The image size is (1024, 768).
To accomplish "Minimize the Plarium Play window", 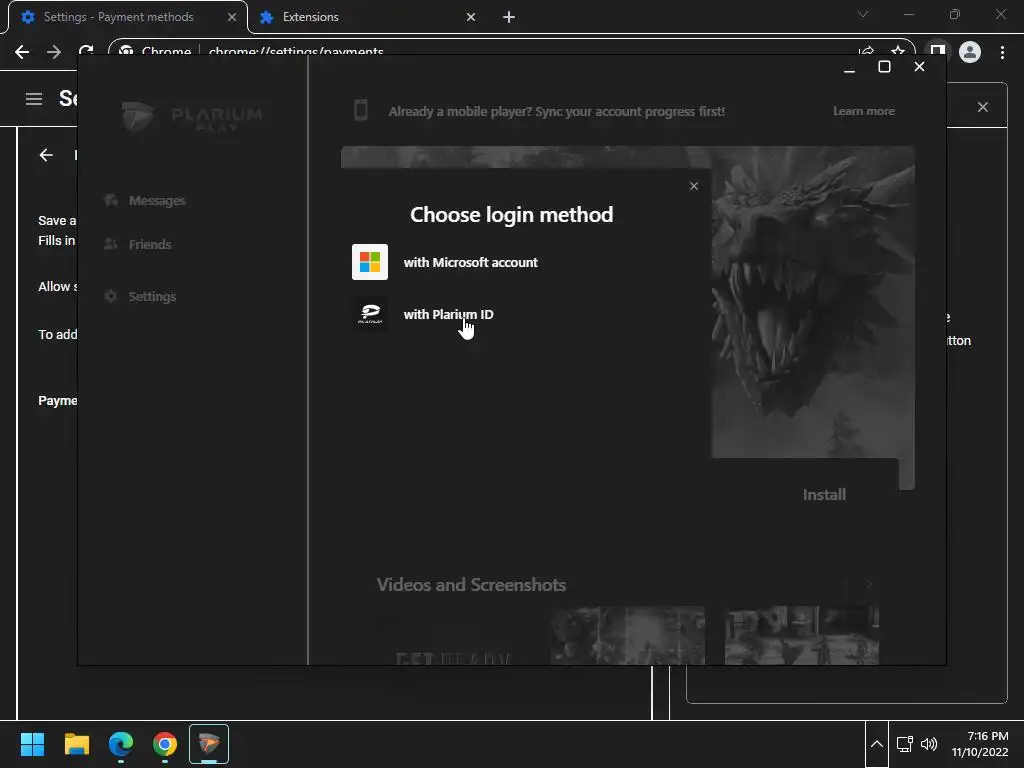I will pos(849,67).
